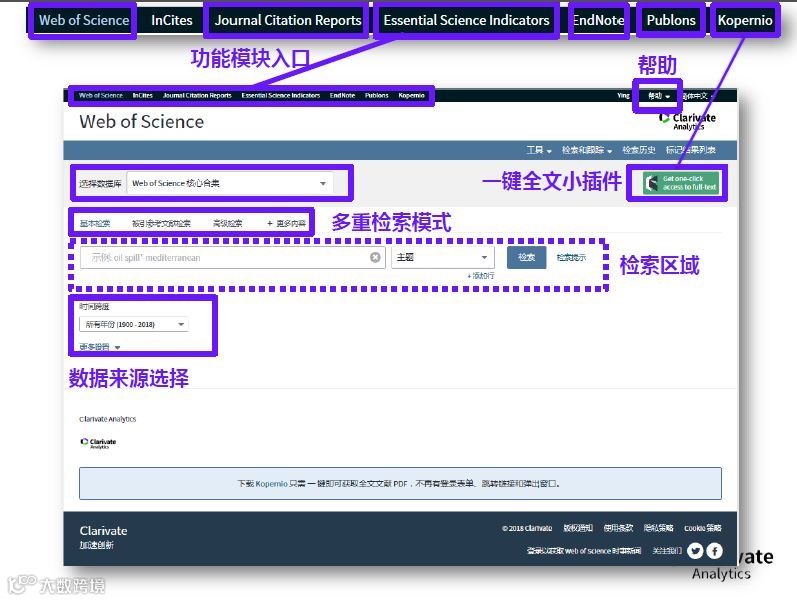Viewport: 797px width, 601px height.
Task: Click the blue 检索 search button
Action: (527, 257)
